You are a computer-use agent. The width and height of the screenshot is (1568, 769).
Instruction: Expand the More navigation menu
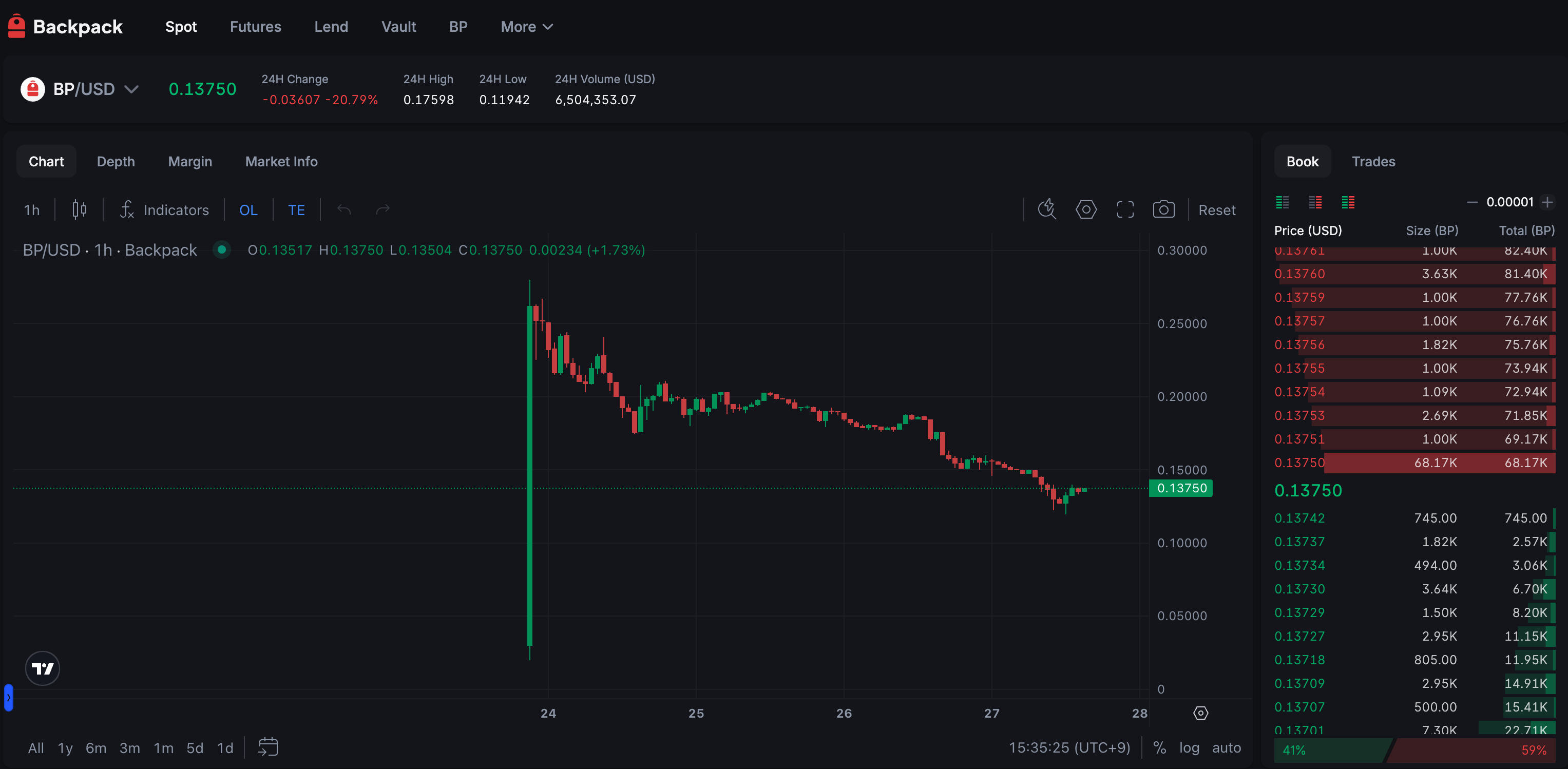tap(526, 26)
